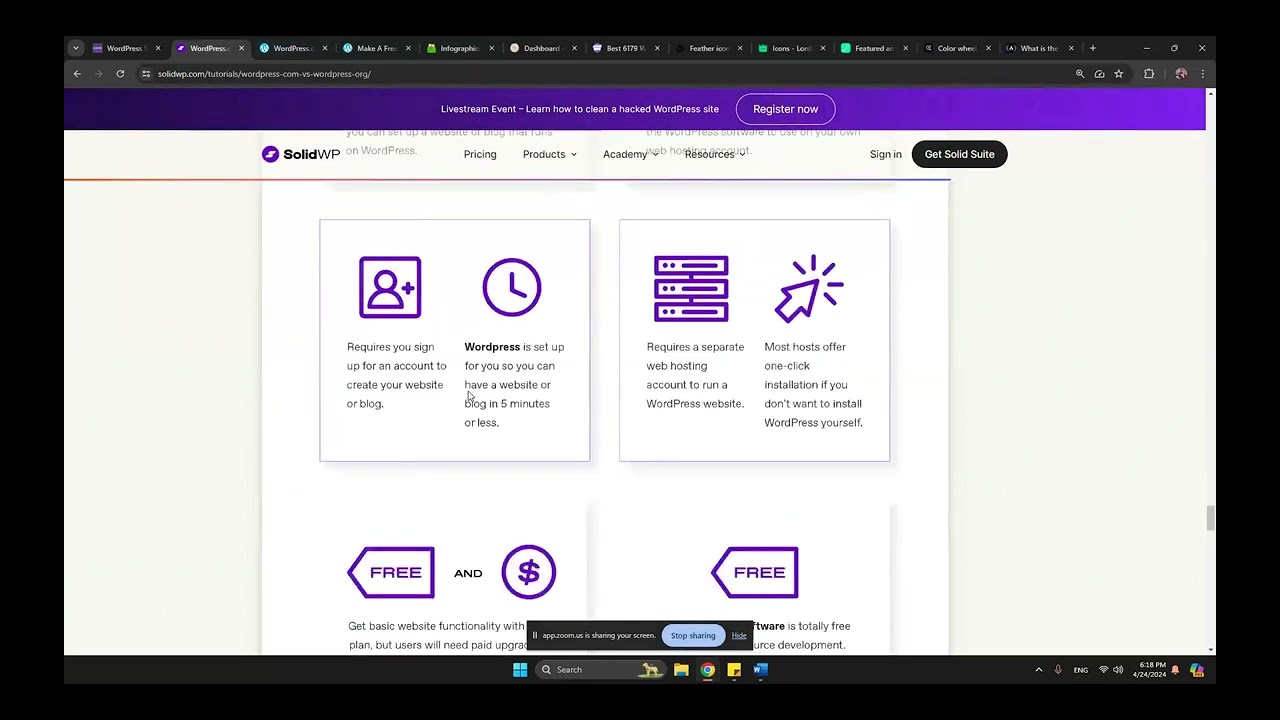This screenshot has width=1280, height=720.
Task: Click the Wi-Fi network icon in the tray
Action: [1104, 670]
